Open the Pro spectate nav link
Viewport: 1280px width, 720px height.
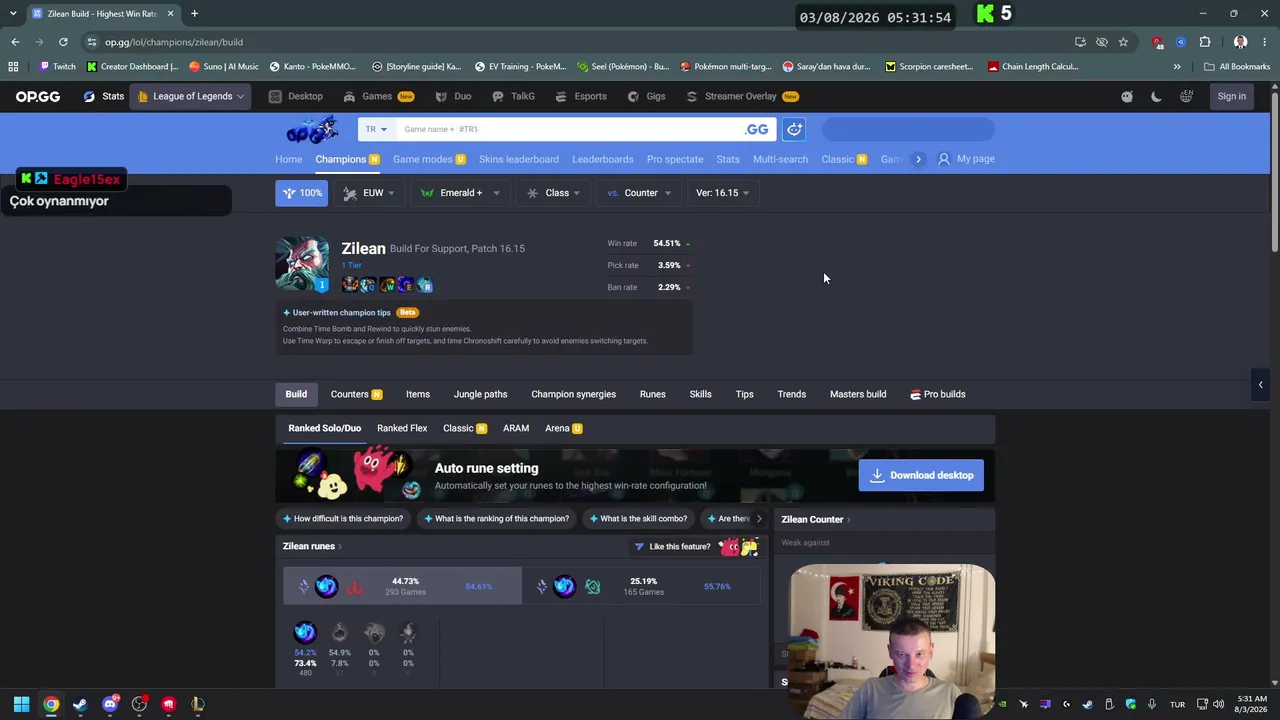click(675, 159)
